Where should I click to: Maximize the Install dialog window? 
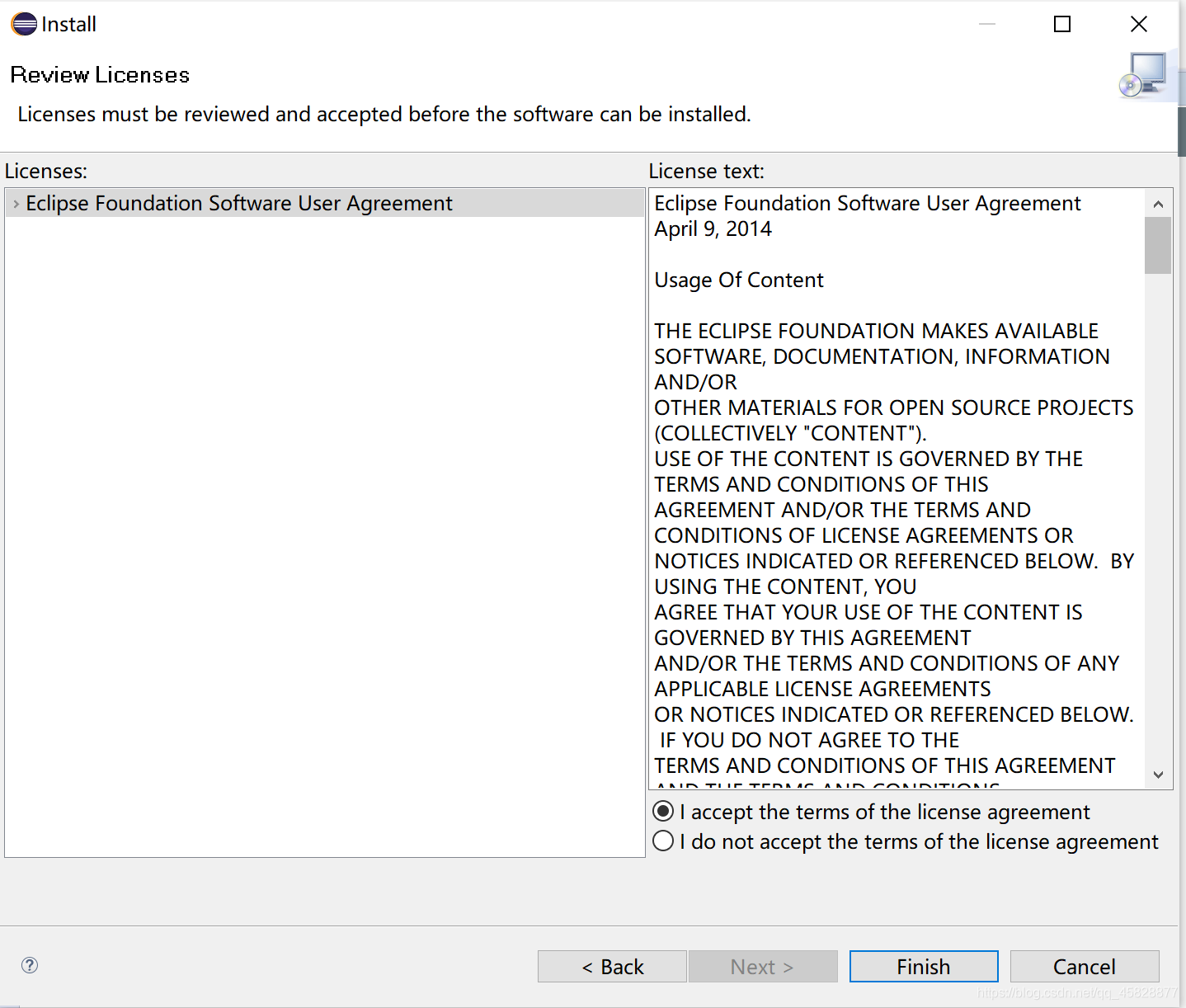(1062, 25)
